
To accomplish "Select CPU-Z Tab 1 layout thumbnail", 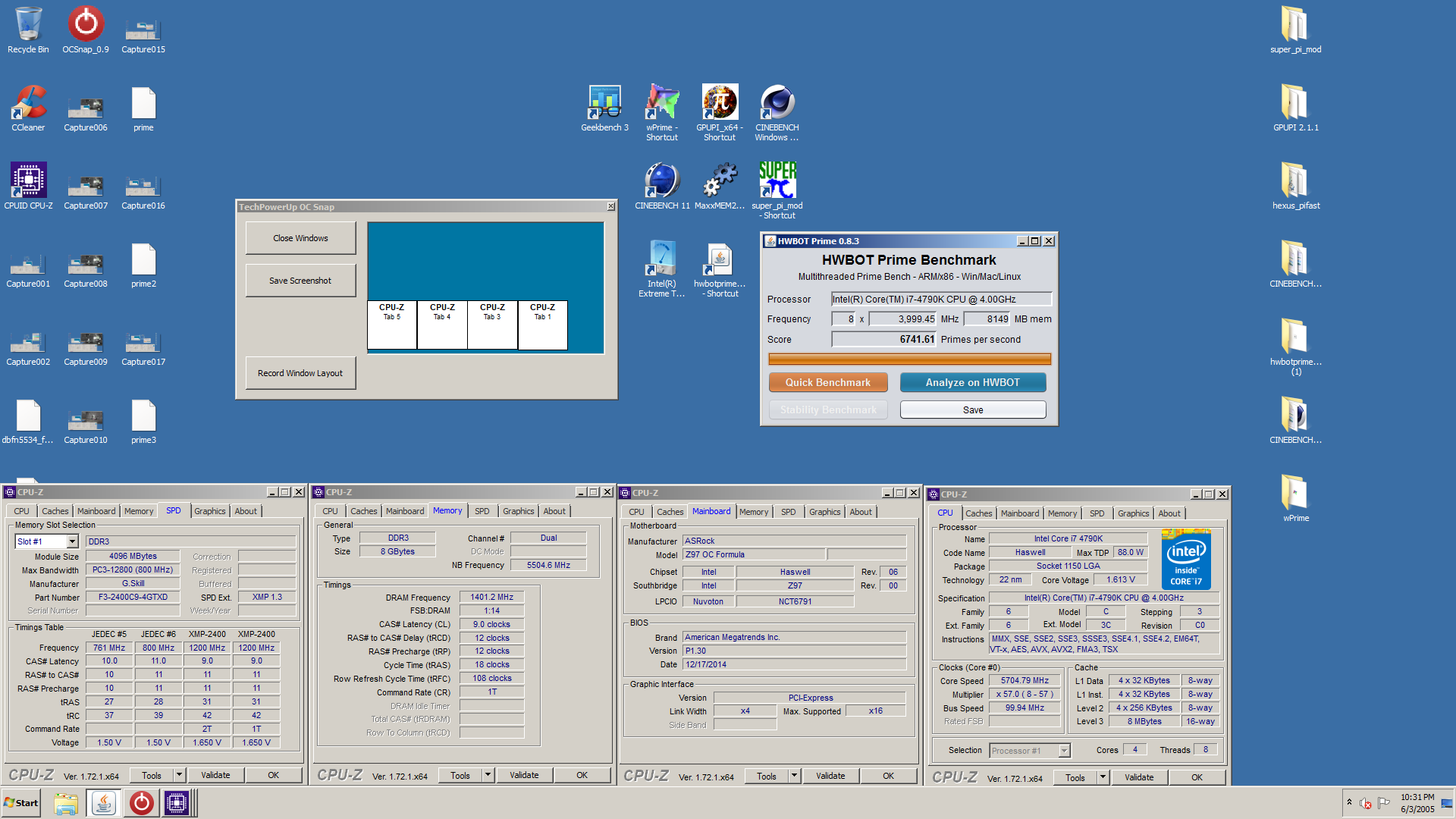I will click(543, 325).
